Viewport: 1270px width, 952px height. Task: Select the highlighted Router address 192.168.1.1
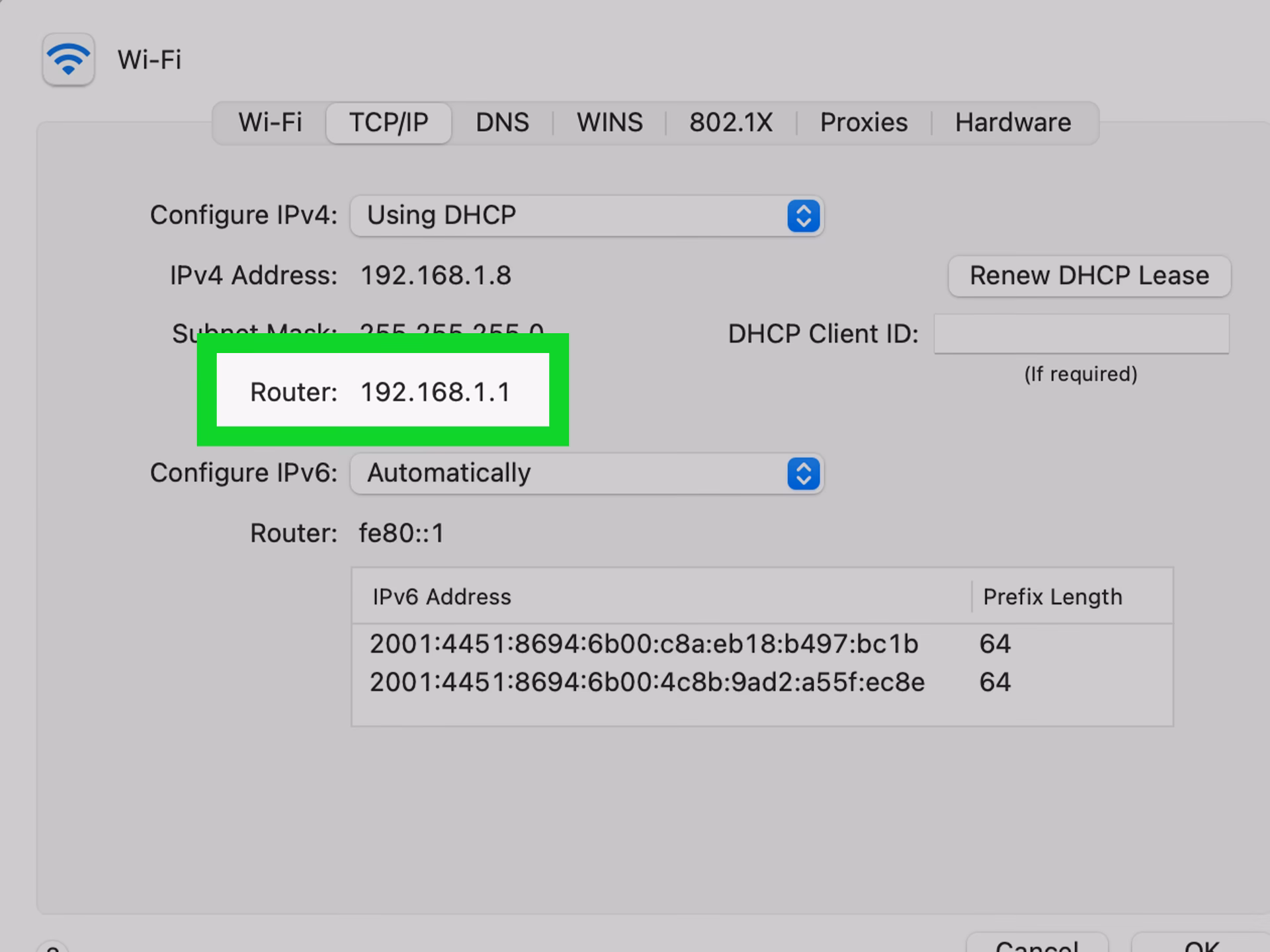point(435,391)
